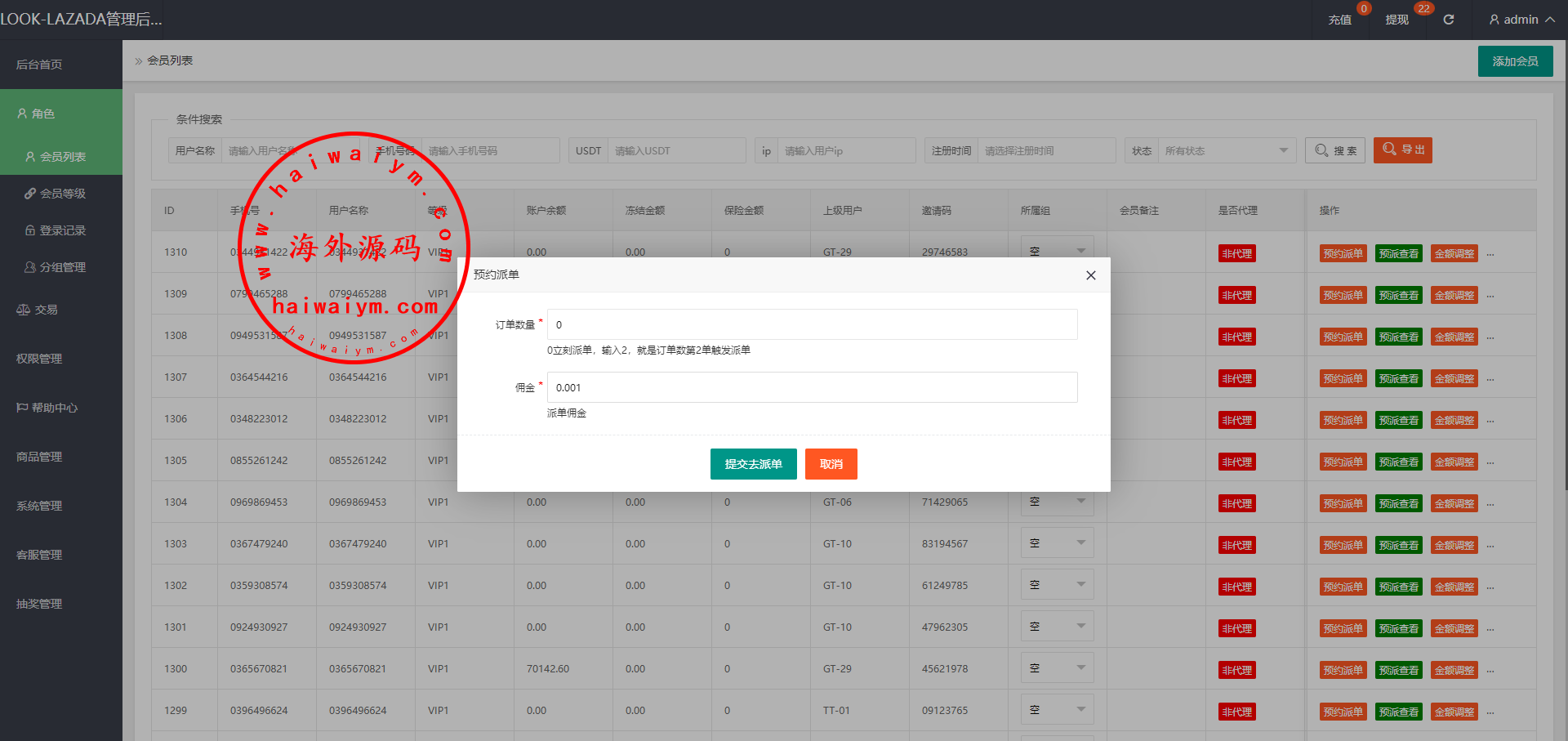
Task: Click the 佣金 input field
Action: 812,387
